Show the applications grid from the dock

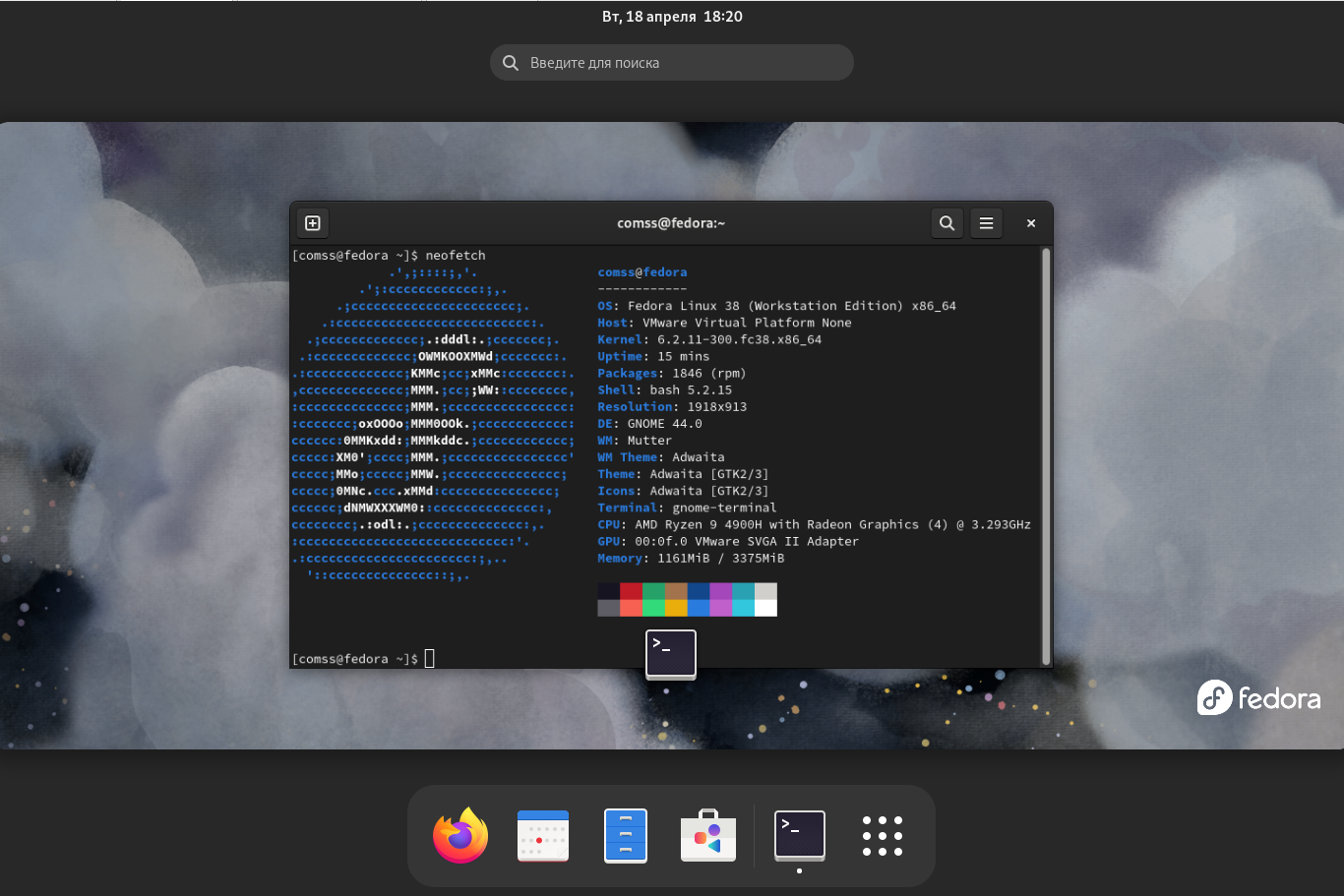(883, 835)
